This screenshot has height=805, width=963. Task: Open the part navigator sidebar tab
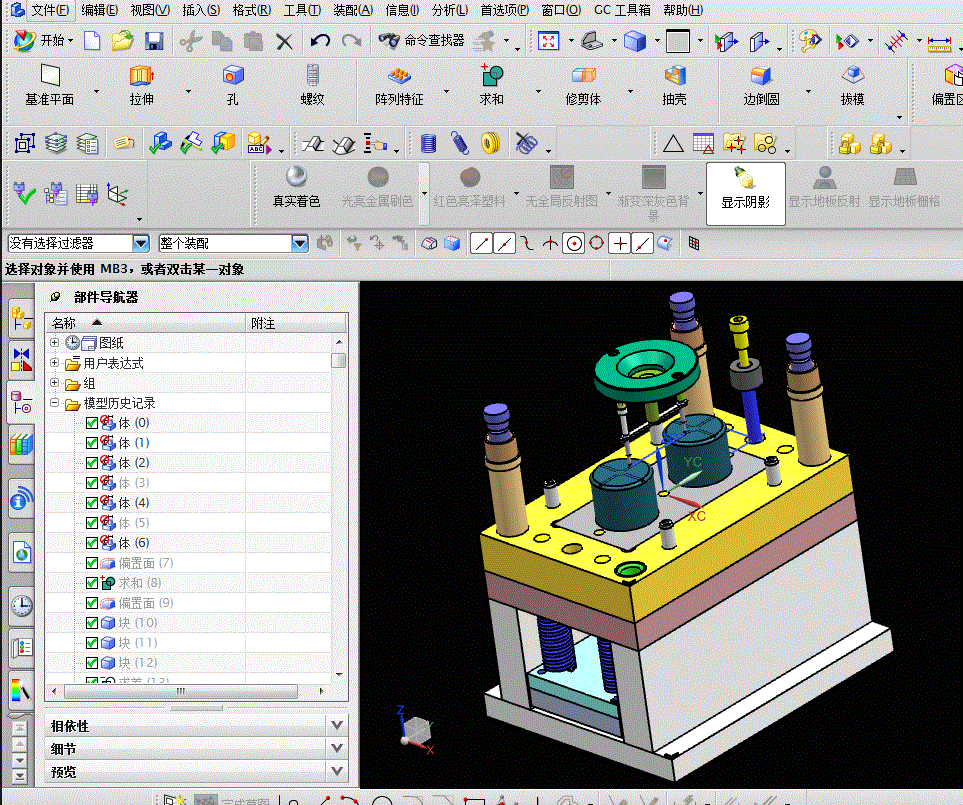21,404
